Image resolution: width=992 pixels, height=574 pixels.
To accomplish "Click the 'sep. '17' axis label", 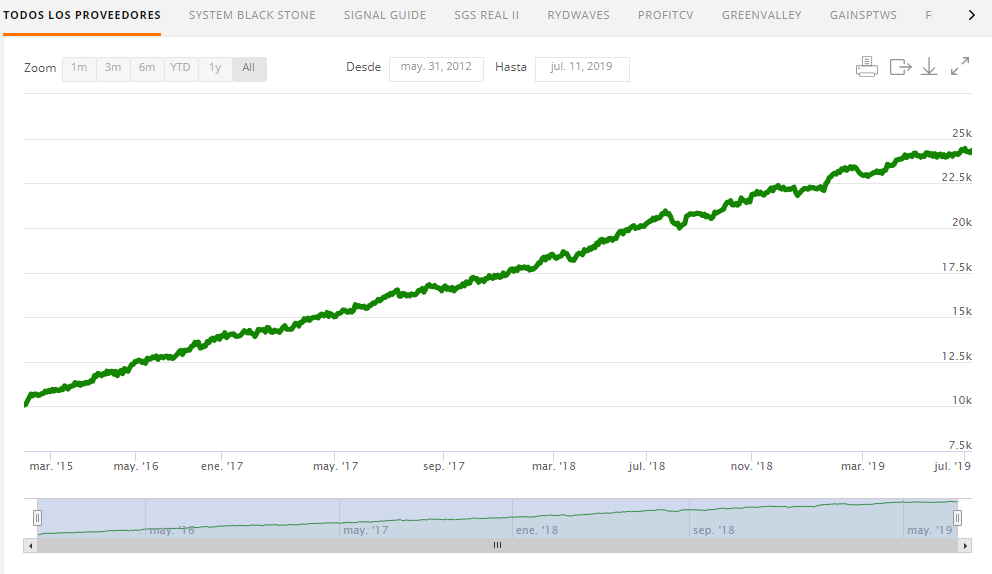I will (x=443, y=466).
